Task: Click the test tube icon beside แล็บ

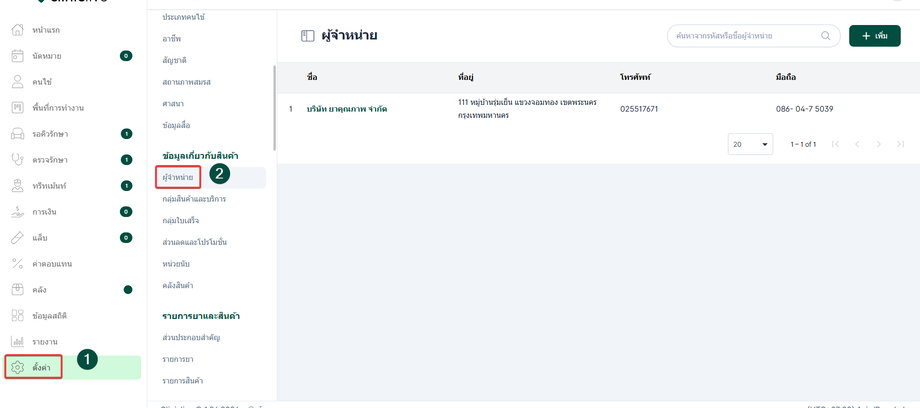Action: [x=18, y=238]
